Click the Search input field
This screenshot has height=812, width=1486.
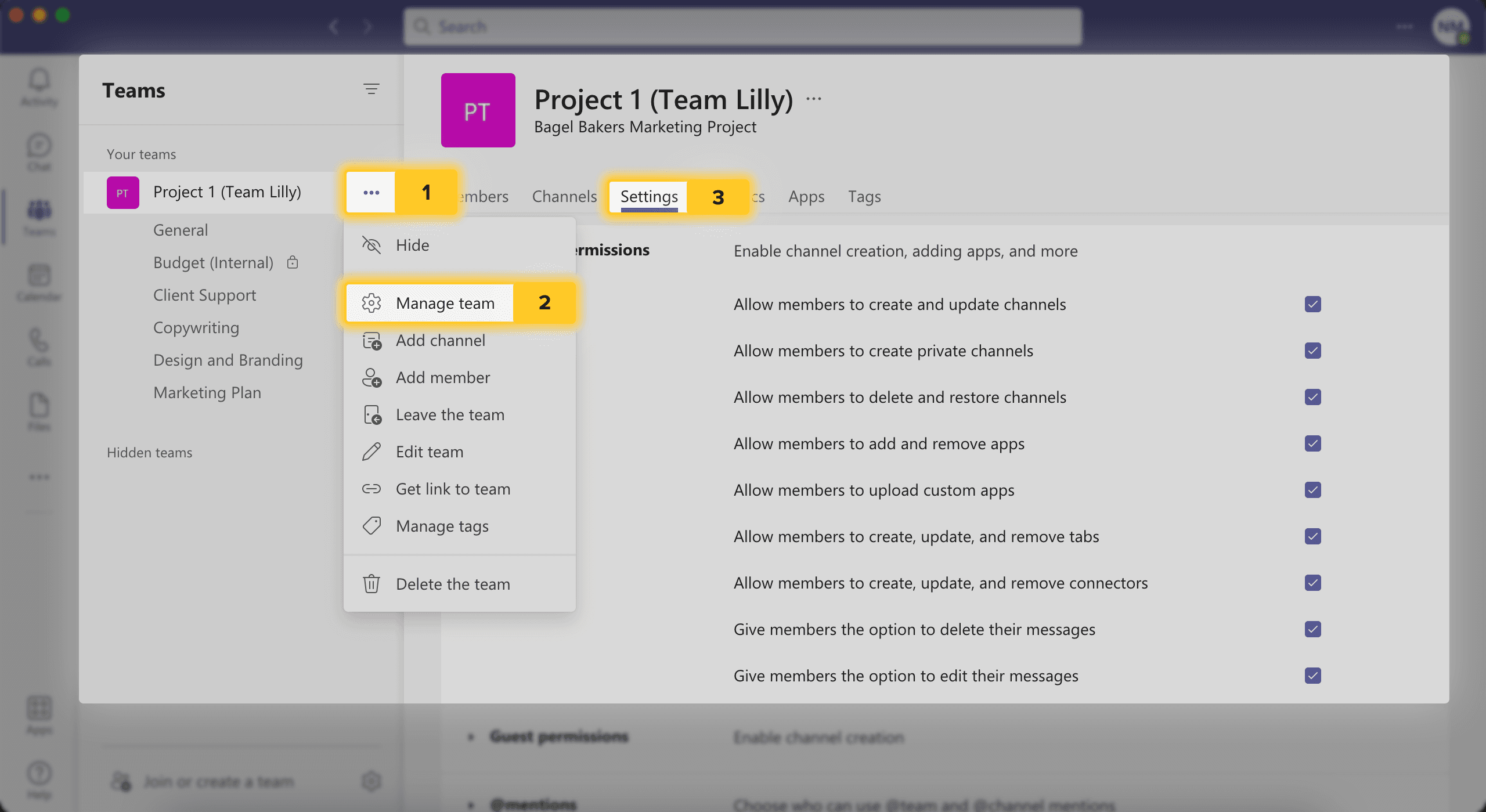[x=744, y=26]
